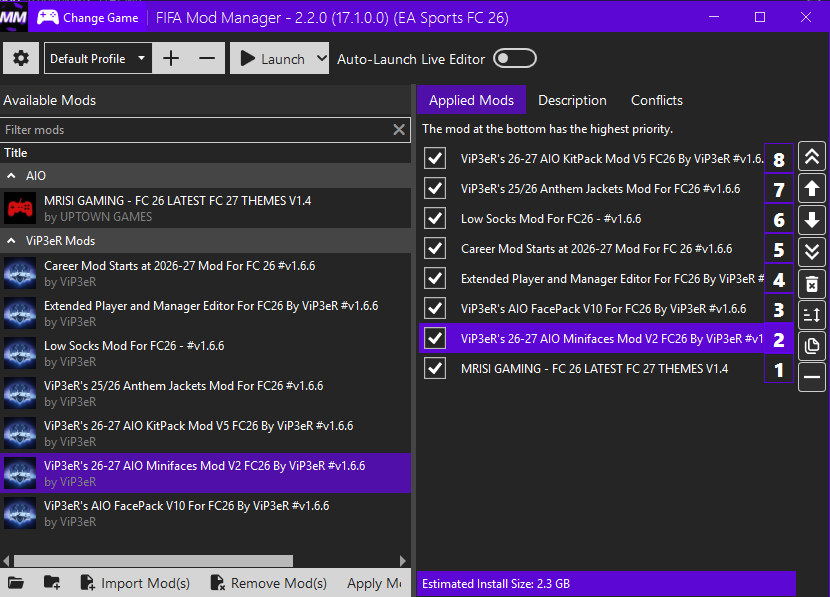This screenshot has height=597, width=830.
Task: Switch to the Conflicts tab
Action: 656,100
